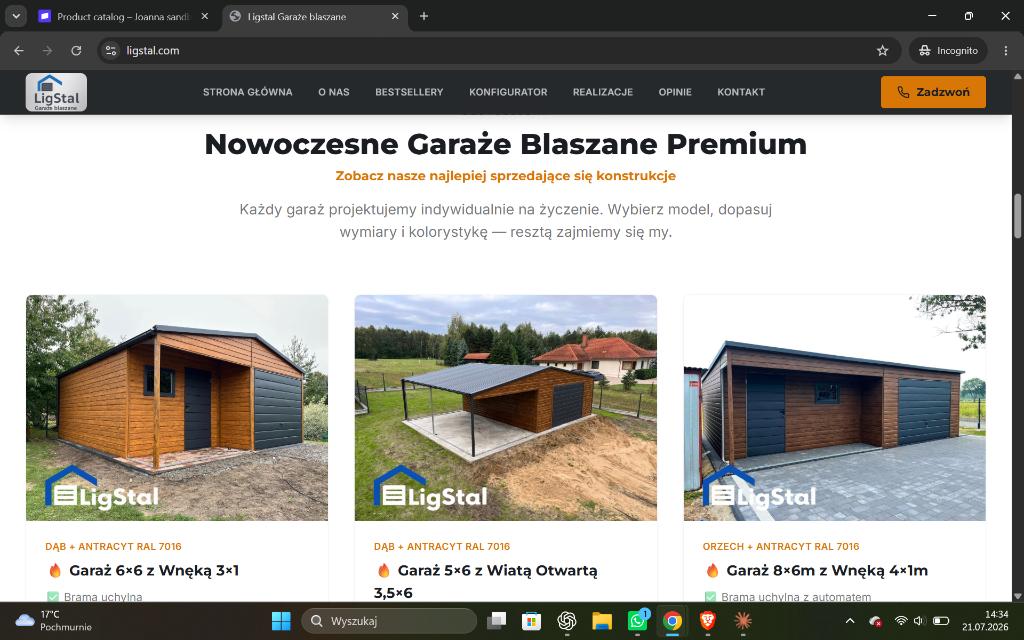Bookmark this page with the star icon
Screen dimensions: 1024x640
[x=882, y=50]
